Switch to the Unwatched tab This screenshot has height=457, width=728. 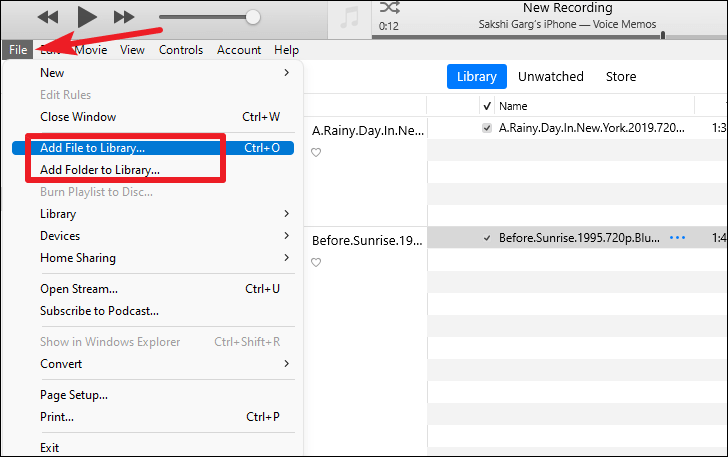pyautogui.click(x=551, y=77)
